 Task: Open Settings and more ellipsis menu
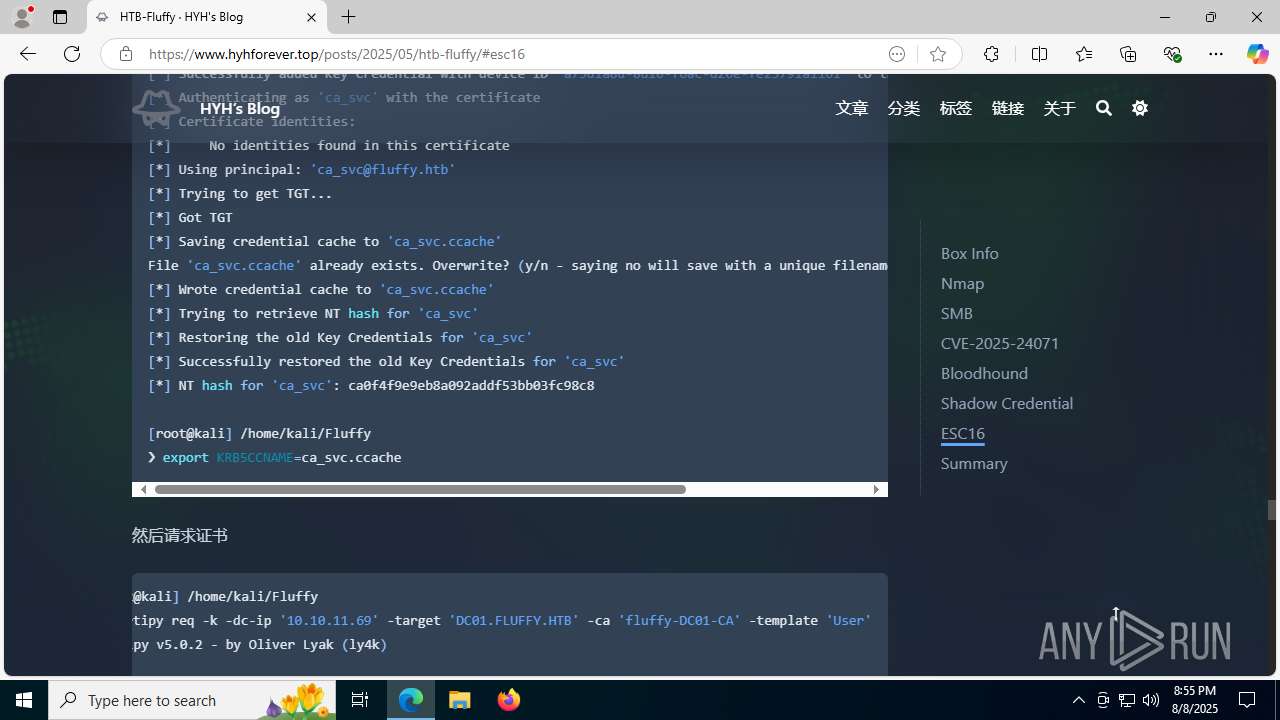[1216, 54]
